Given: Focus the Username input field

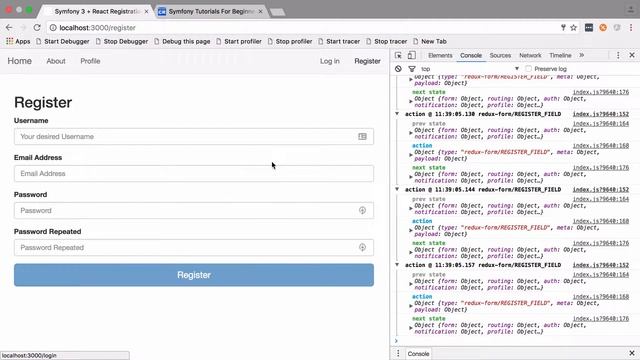Looking at the screenshot, I should [x=194, y=136].
